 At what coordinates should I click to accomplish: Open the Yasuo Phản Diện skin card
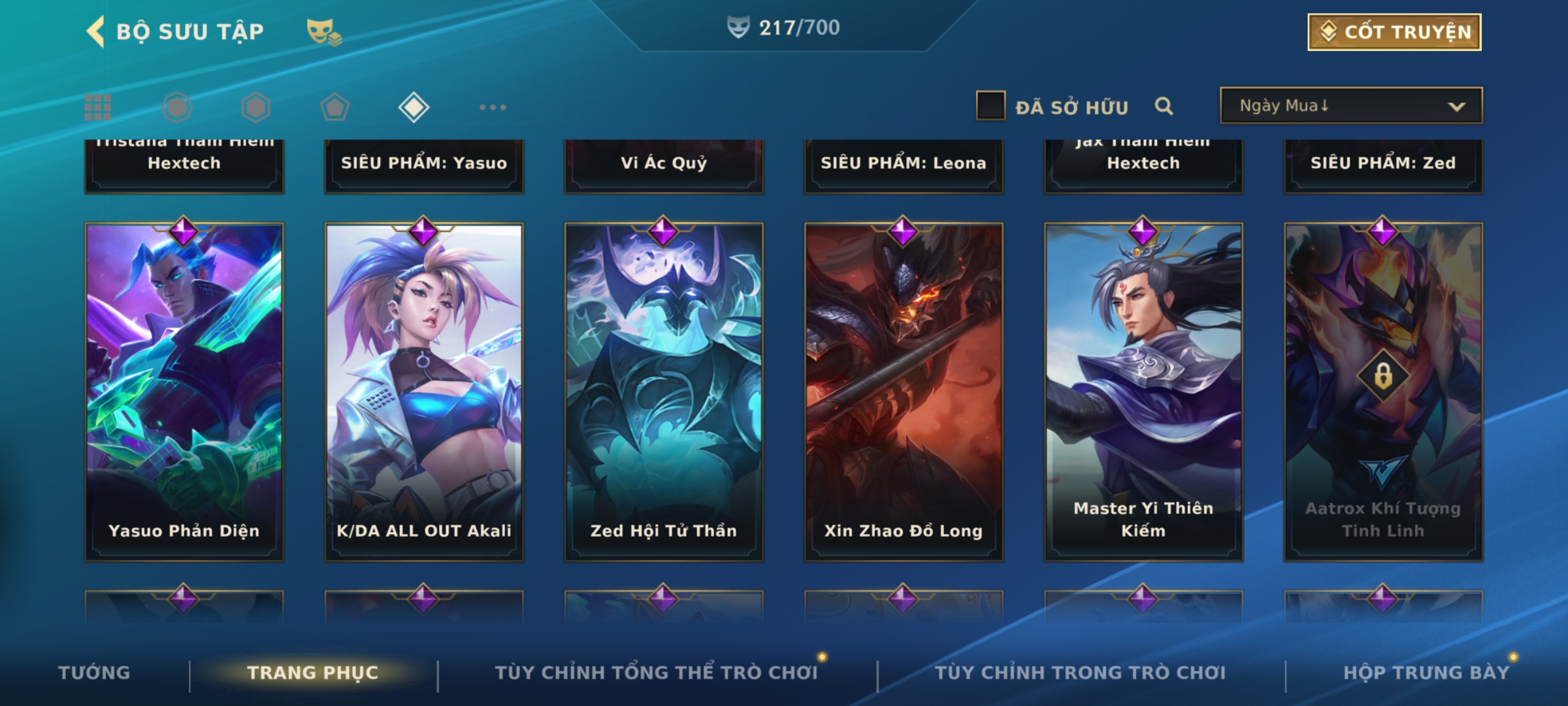click(x=184, y=392)
